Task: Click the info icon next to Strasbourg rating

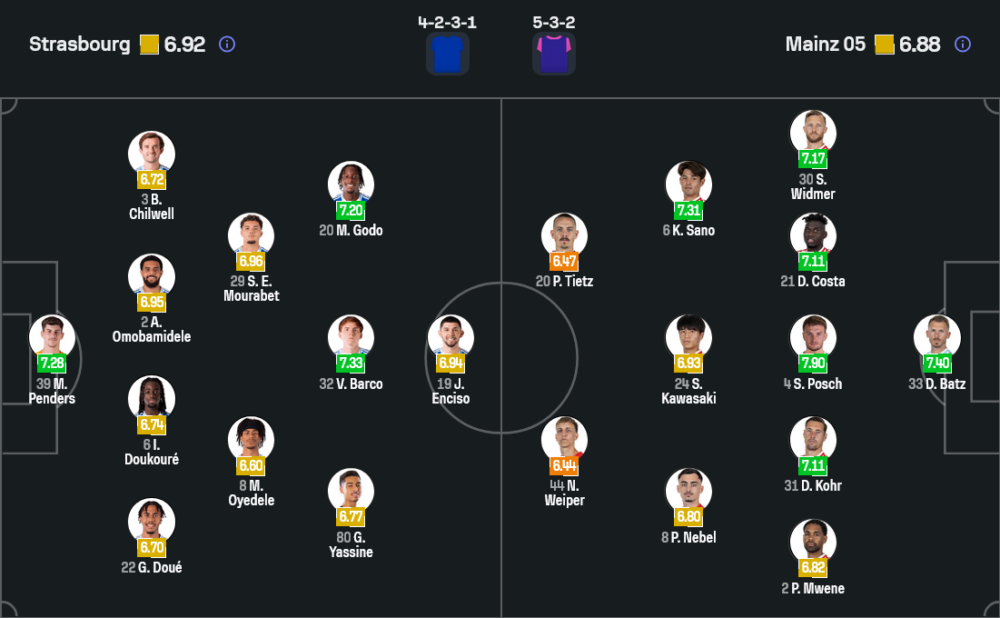Action: pos(227,44)
